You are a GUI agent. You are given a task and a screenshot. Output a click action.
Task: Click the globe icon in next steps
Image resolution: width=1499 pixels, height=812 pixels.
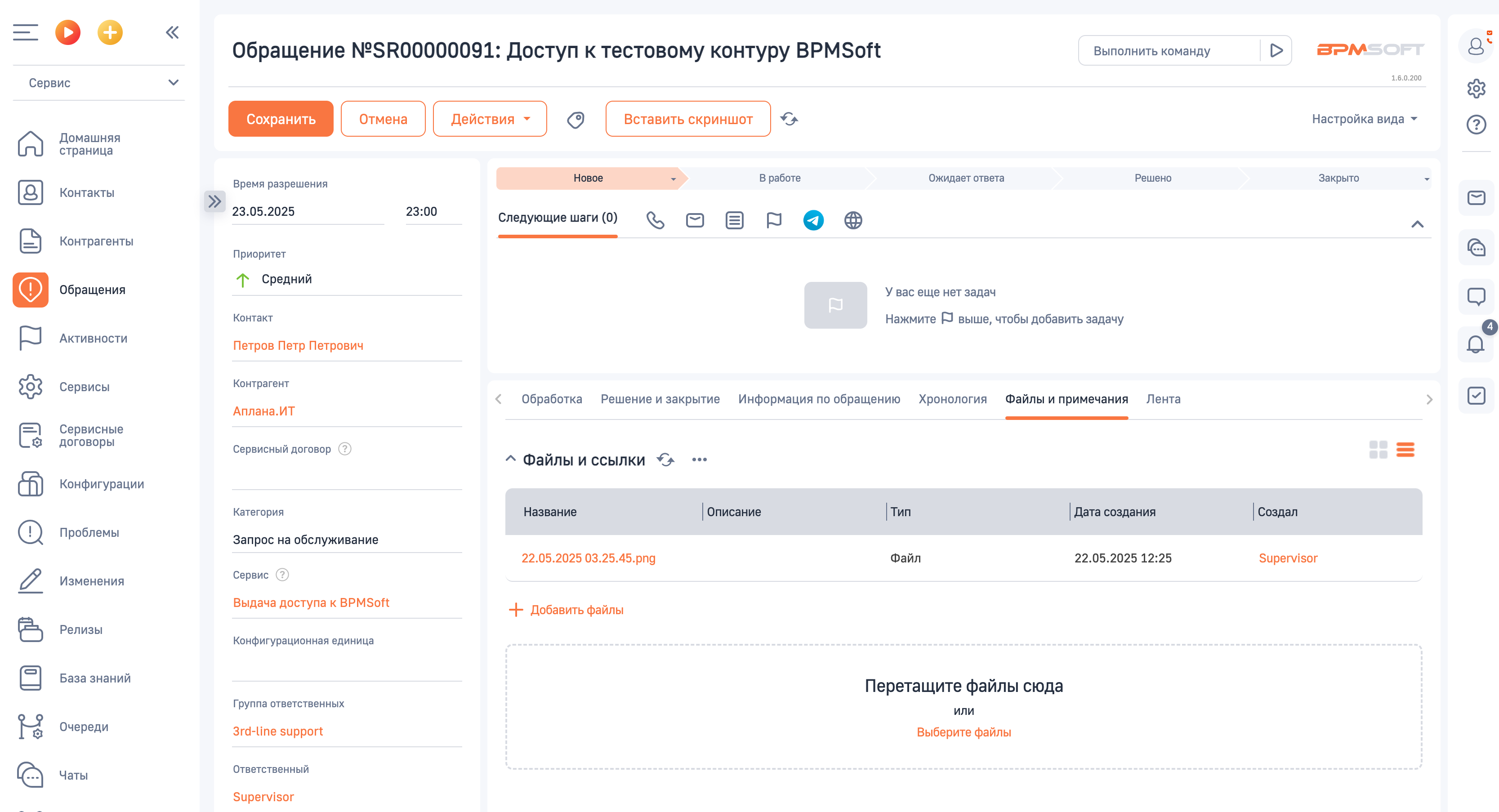tap(853, 220)
